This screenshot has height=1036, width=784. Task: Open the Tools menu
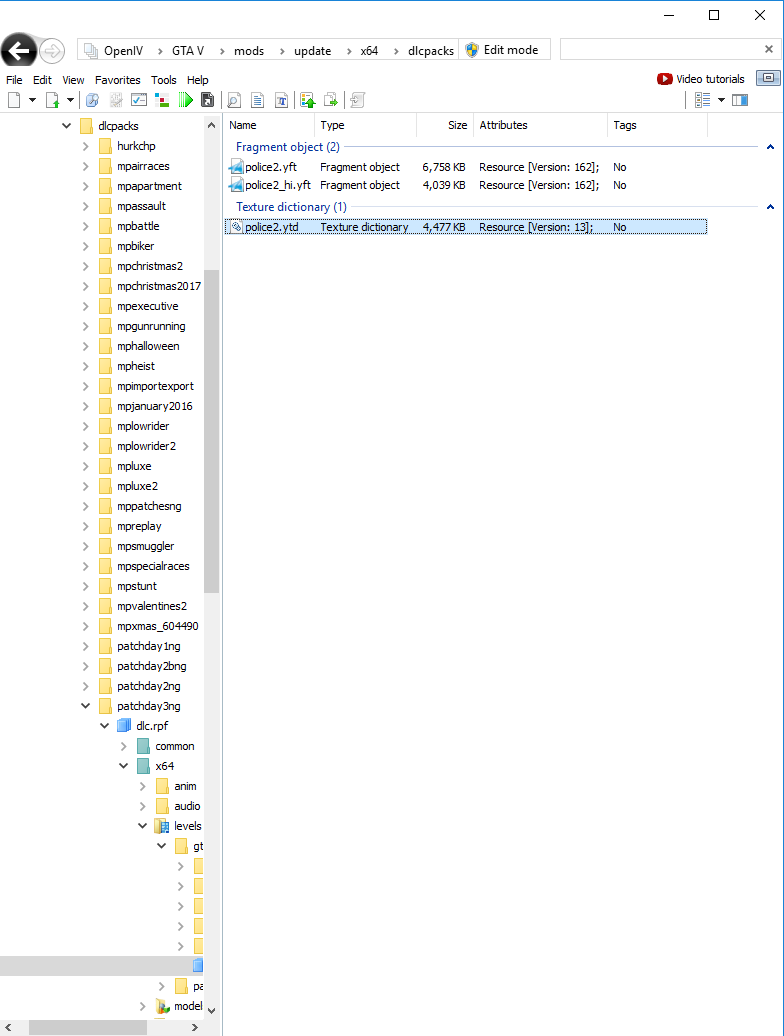pos(164,80)
